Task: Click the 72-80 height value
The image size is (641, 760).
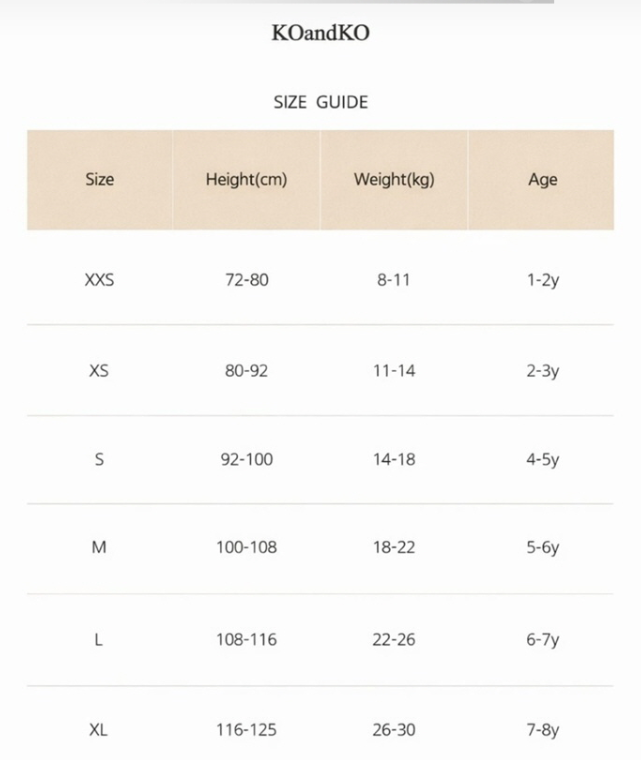Action: [x=246, y=280]
